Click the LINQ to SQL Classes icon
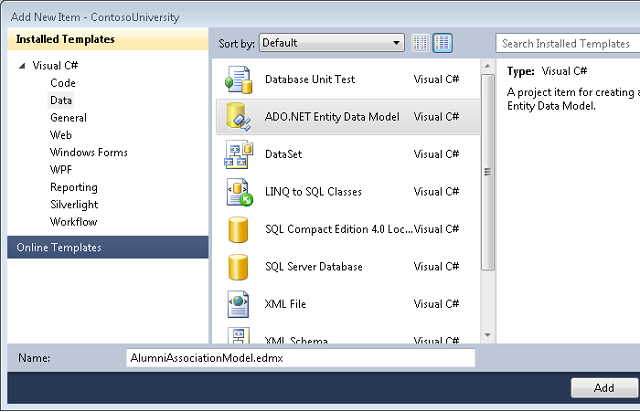 tap(240, 192)
